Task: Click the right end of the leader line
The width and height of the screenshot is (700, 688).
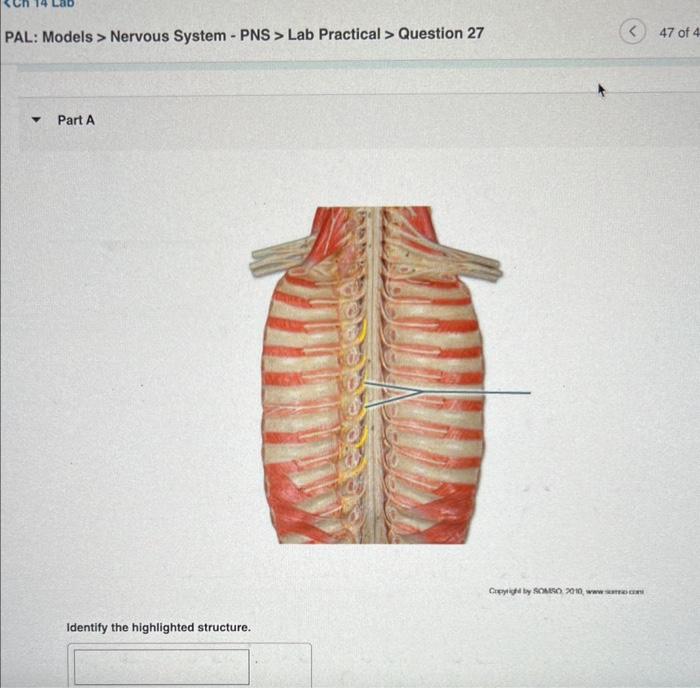Action: [x=529, y=393]
